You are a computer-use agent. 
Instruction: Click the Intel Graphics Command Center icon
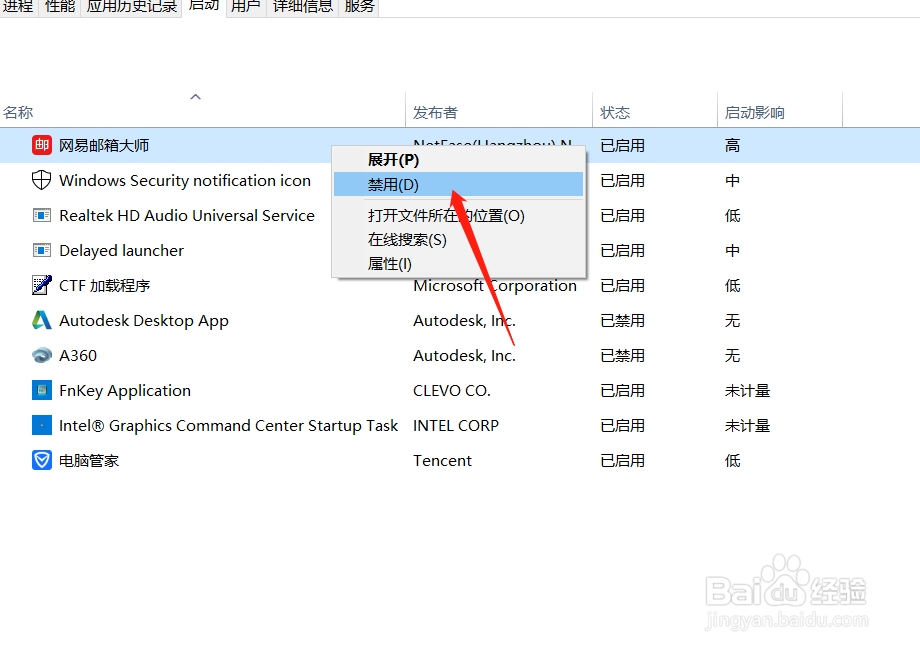click(x=41, y=425)
